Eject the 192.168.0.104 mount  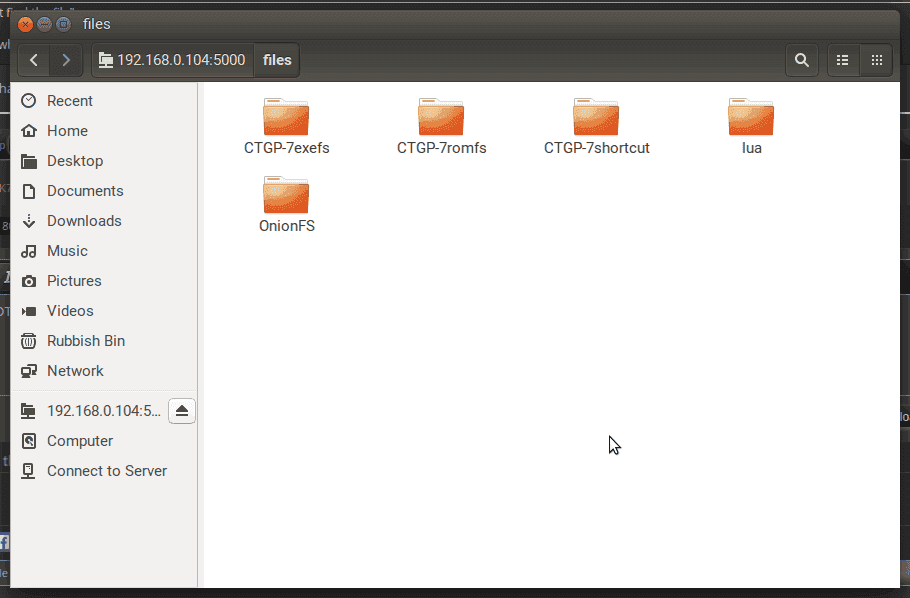pos(182,411)
